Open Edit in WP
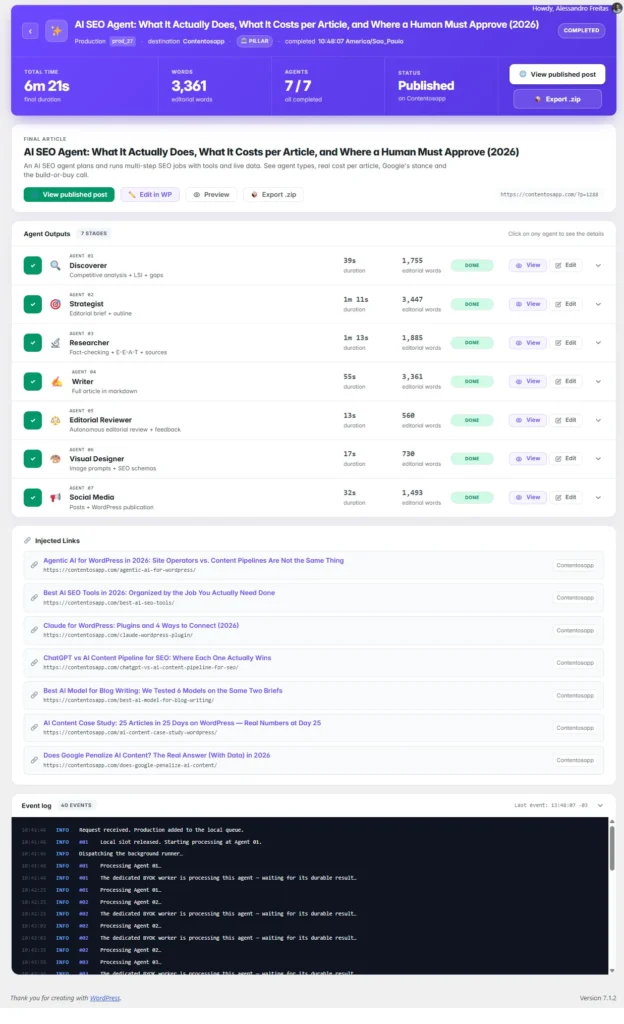This screenshot has height=1024, width=624. (x=150, y=195)
